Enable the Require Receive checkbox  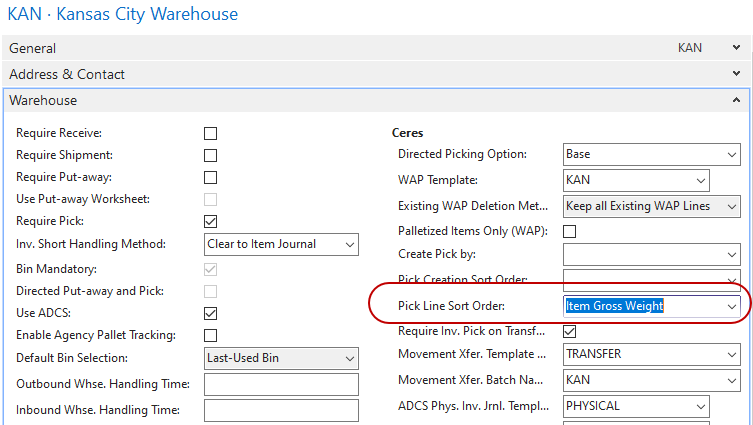coord(211,133)
